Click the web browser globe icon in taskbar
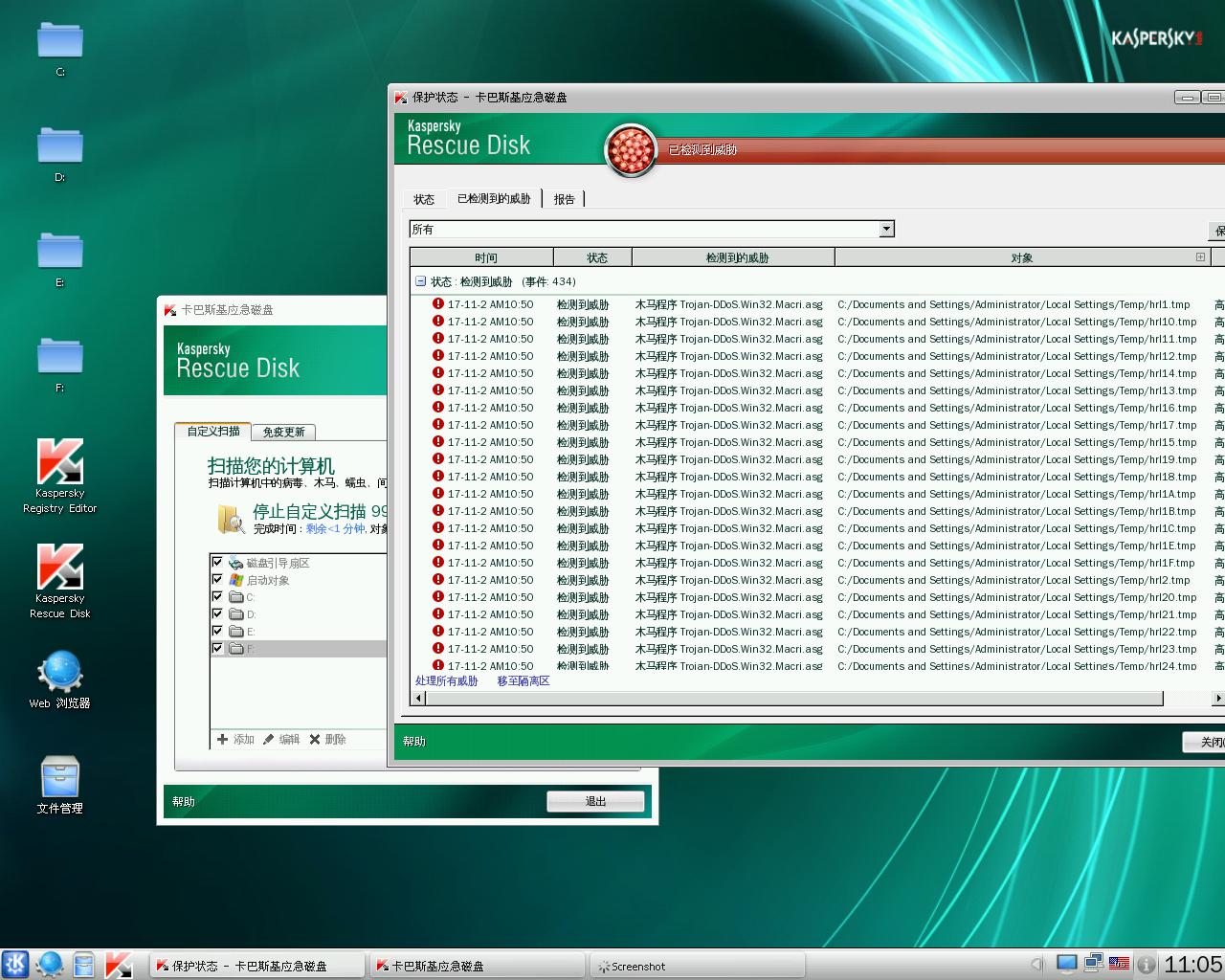 pyautogui.click(x=50, y=965)
